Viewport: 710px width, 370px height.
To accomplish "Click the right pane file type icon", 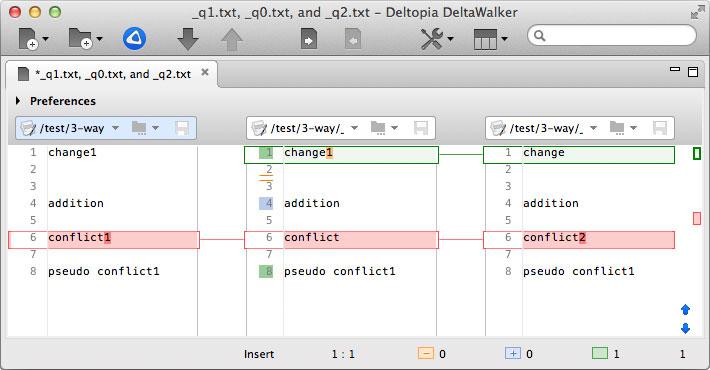I will [x=498, y=128].
